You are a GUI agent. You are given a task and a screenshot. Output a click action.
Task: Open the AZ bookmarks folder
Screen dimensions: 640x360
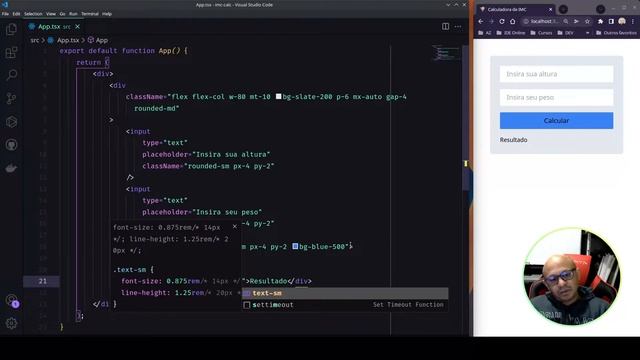click(484, 33)
